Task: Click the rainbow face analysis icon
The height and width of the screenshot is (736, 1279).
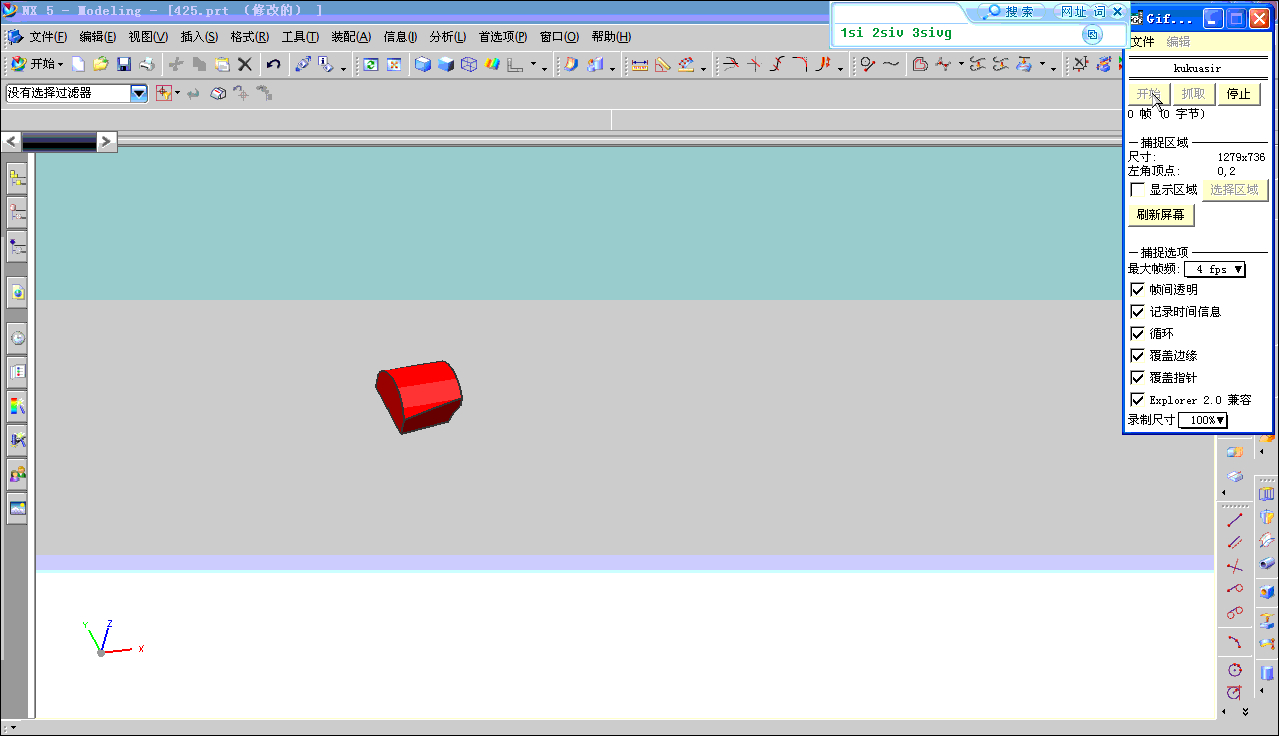Action: (x=492, y=64)
